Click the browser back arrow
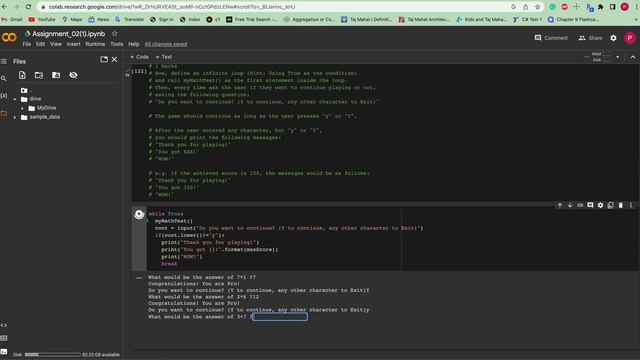This screenshot has width=640, height=360. (4, 7)
